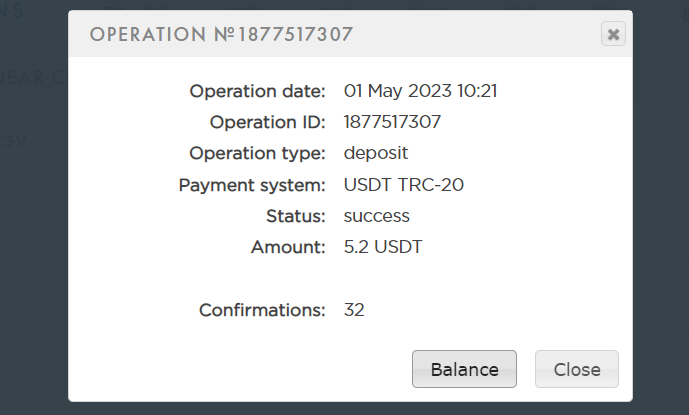This screenshot has width=689, height=415.
Task: Close the operation dialog with the X icon
Action: (x=613, y=35)
